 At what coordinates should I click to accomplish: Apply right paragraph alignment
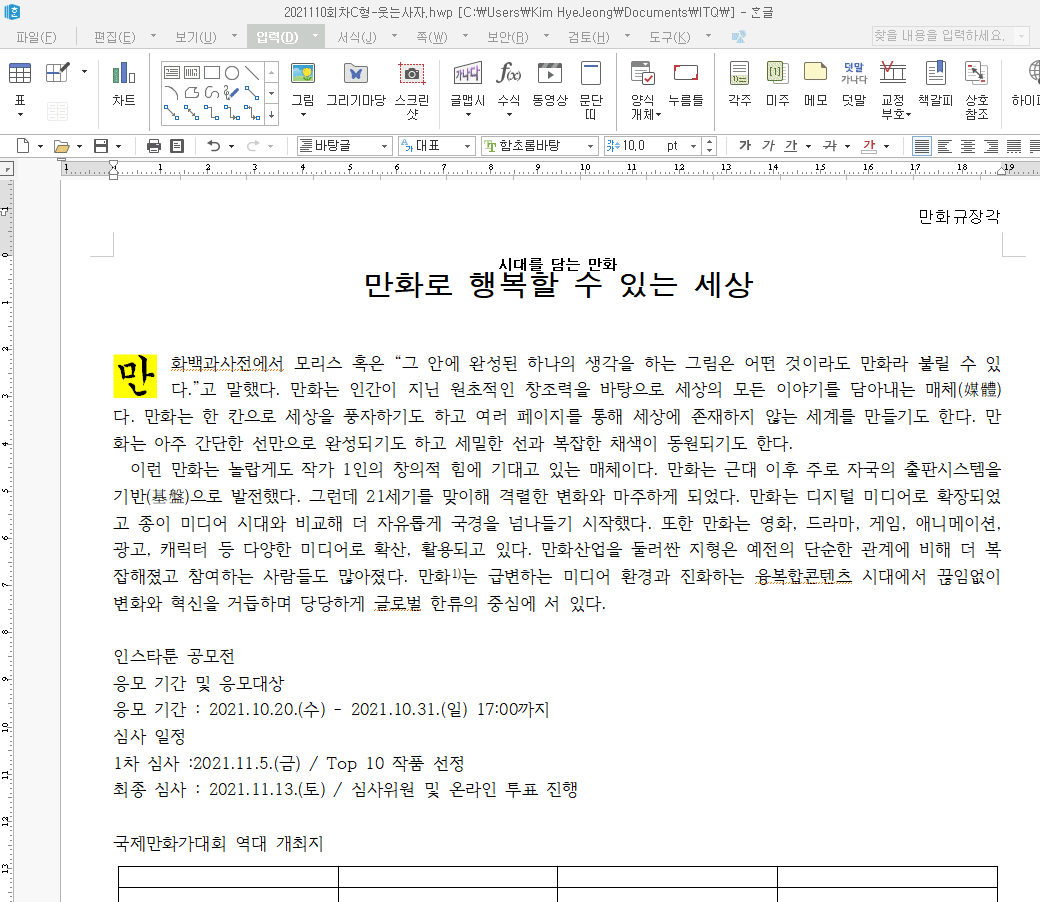pos(991,145)
